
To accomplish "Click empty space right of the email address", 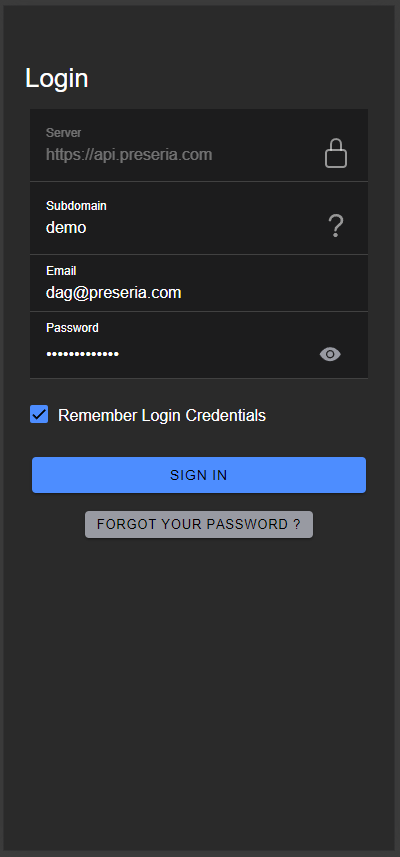I will click(273, 293).
